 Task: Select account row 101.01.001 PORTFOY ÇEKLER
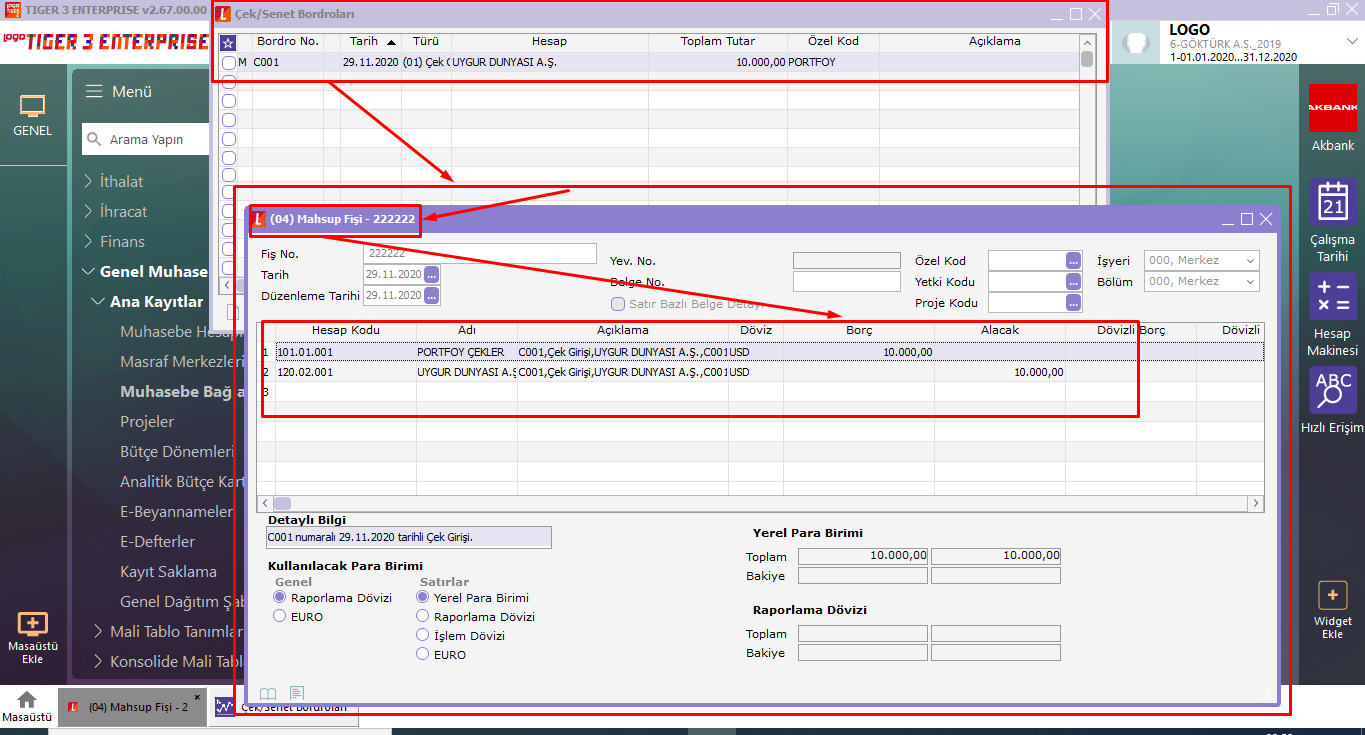point(762,352)
